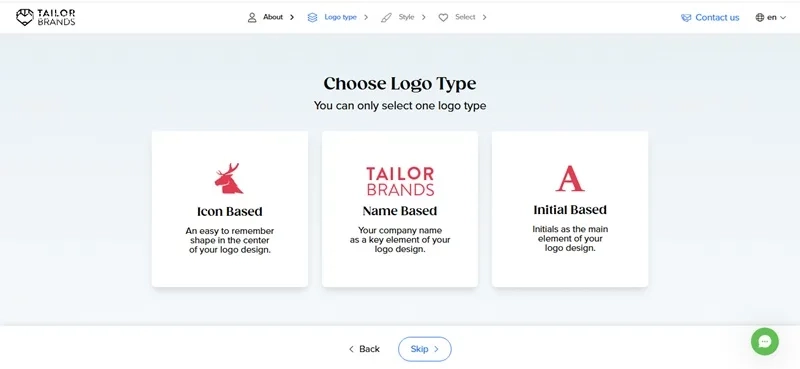This screenshot has height=369, width=800.
Task: Choose the Name Based card
Action: tap(400, 209)
